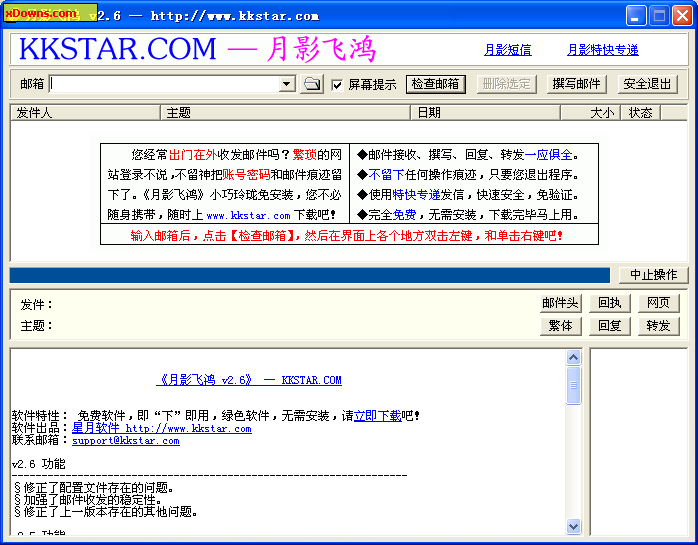Click the 不留下任何操作痕迹 bullet line
This screenshot has width=698, height=545.
(468, 175)
